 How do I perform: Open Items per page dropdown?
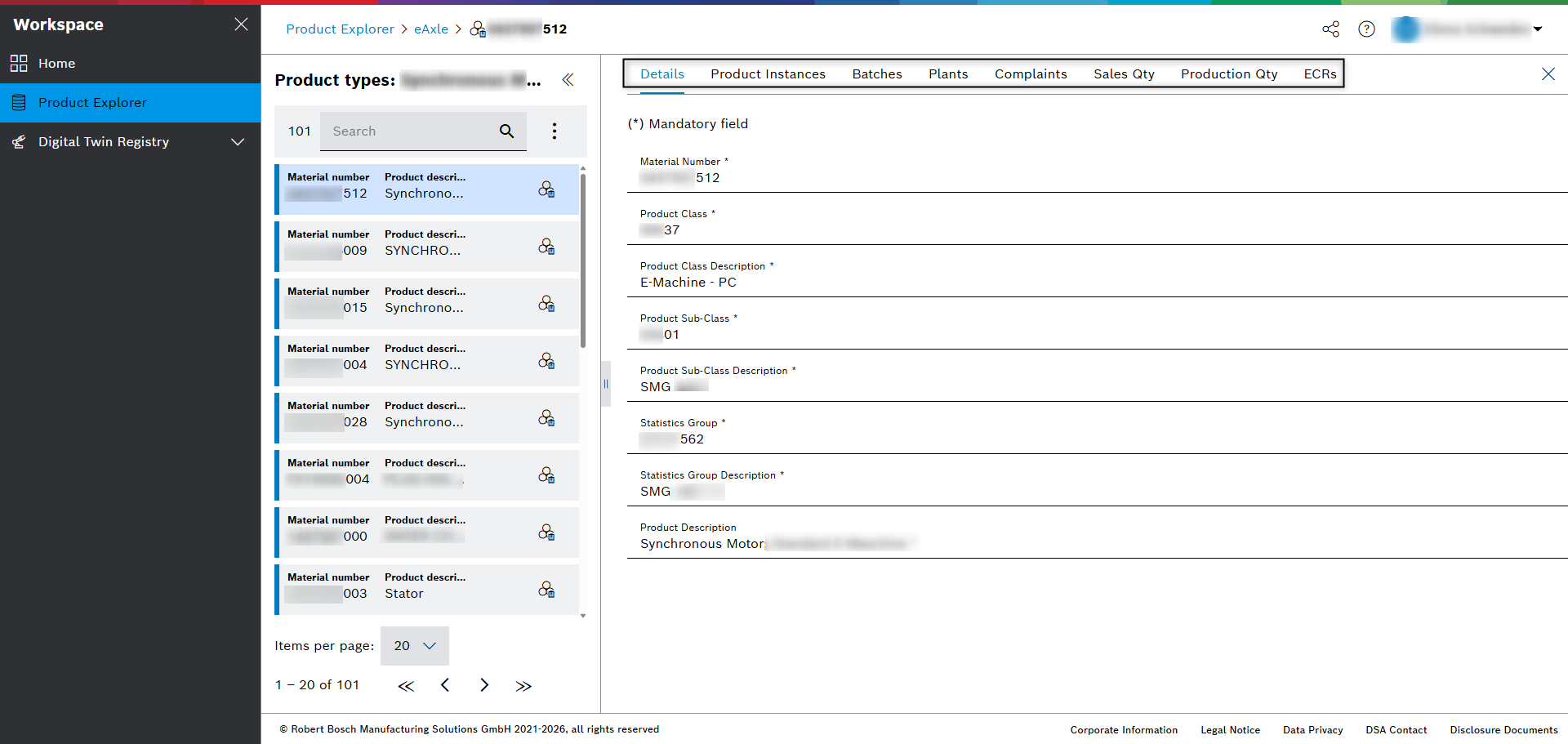[x=415, y=646]
